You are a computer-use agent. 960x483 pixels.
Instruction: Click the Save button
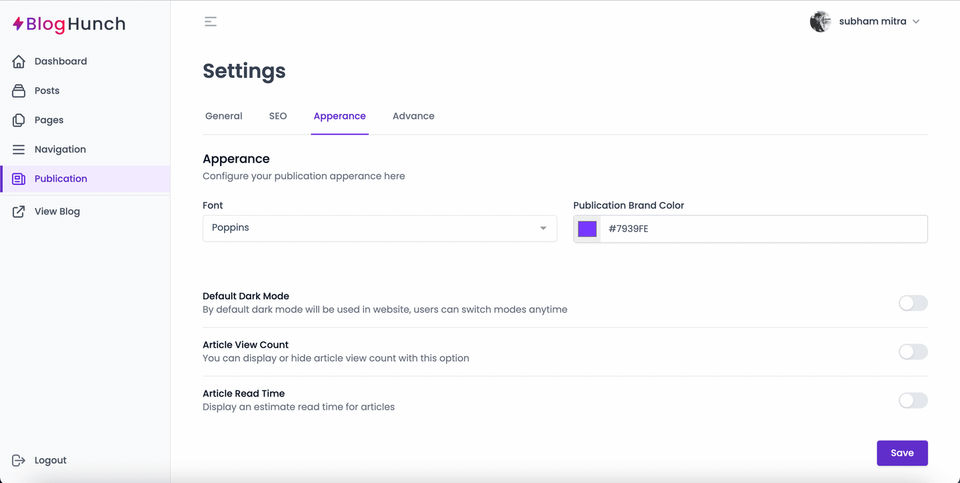902,453
